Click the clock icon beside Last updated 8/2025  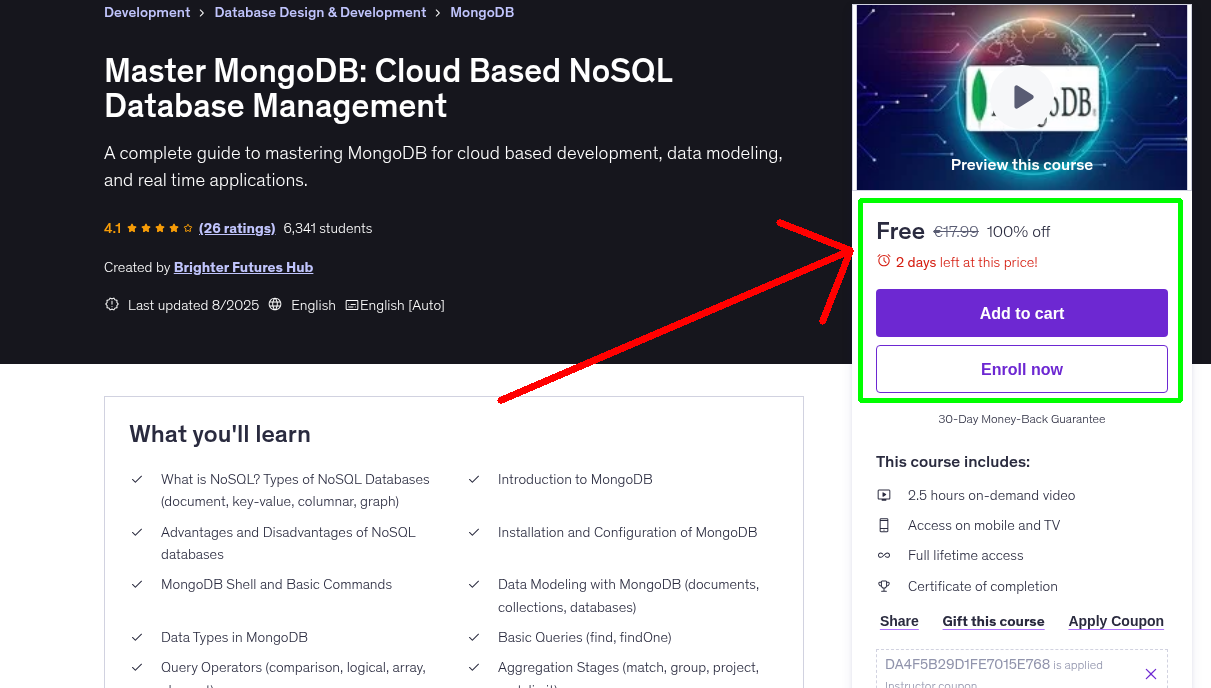coord(111,304)
